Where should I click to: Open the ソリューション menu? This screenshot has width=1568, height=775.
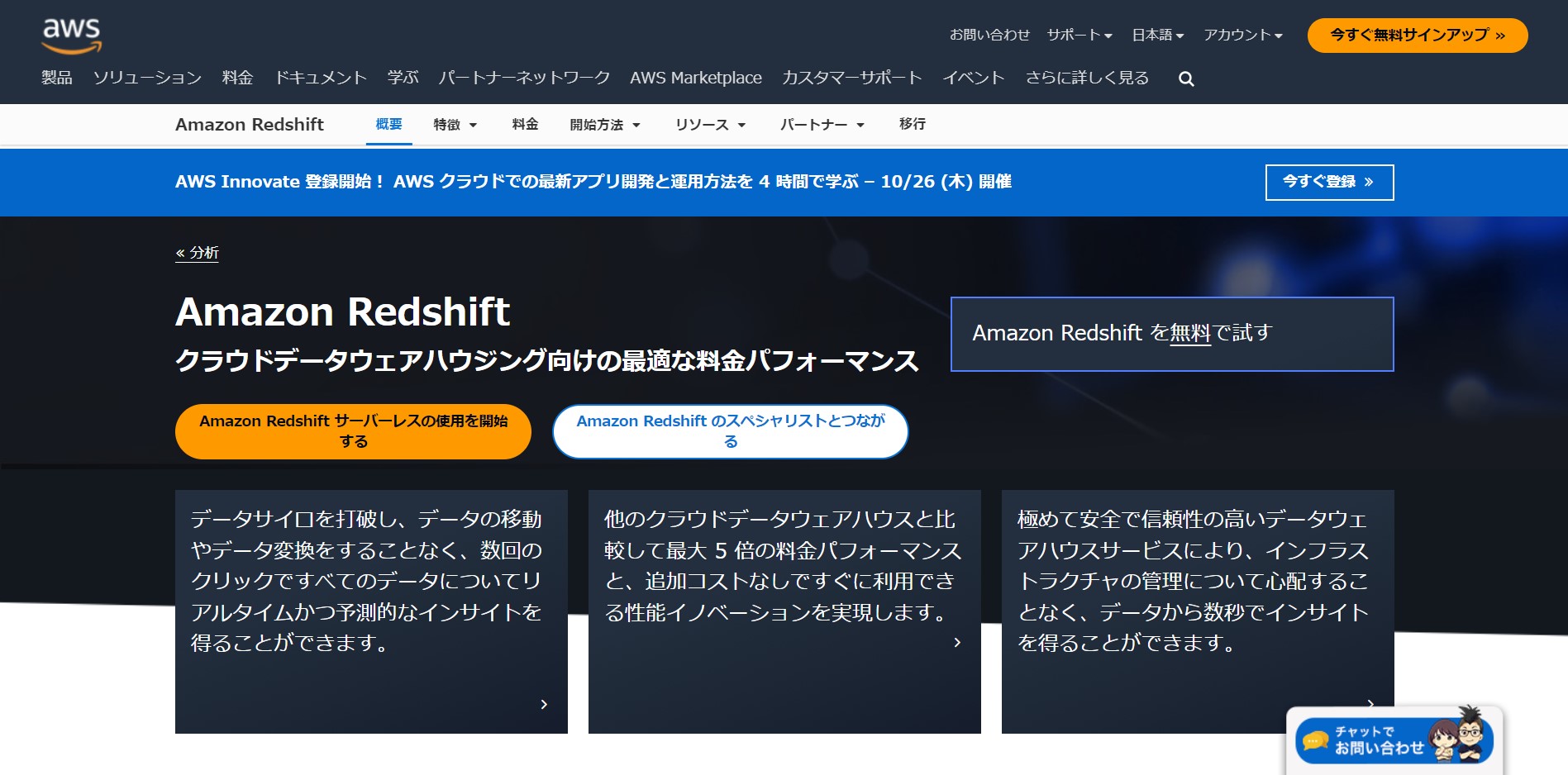(147, 78)
